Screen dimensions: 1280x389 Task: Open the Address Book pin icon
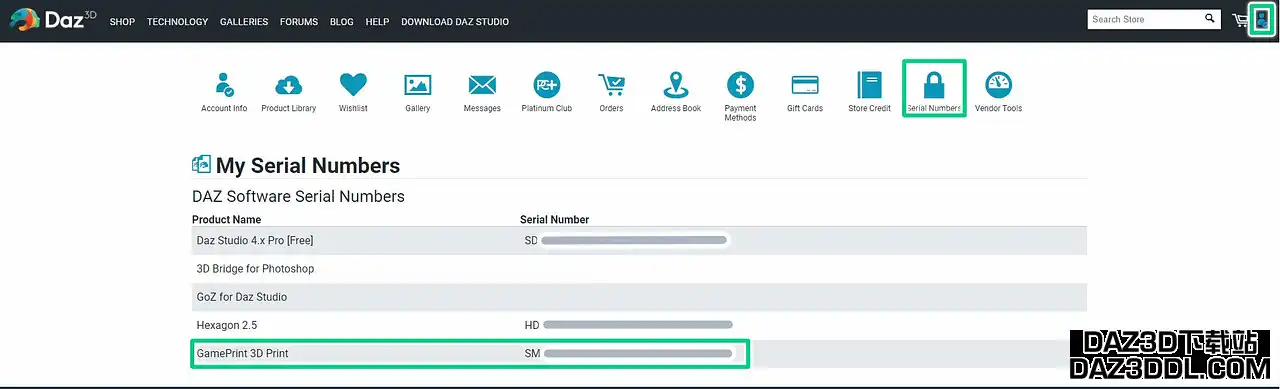pyautogui.click(x=676, y=85)
